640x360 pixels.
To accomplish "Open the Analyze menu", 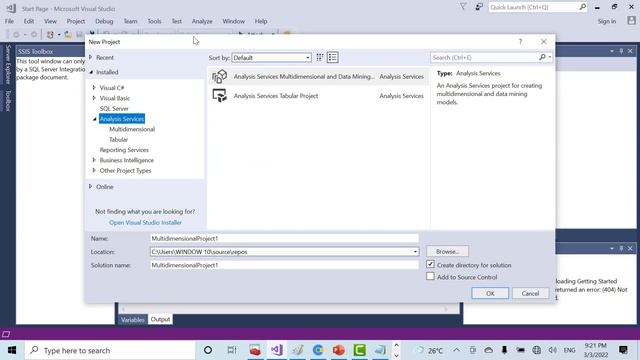I will [x=202, y=21].
